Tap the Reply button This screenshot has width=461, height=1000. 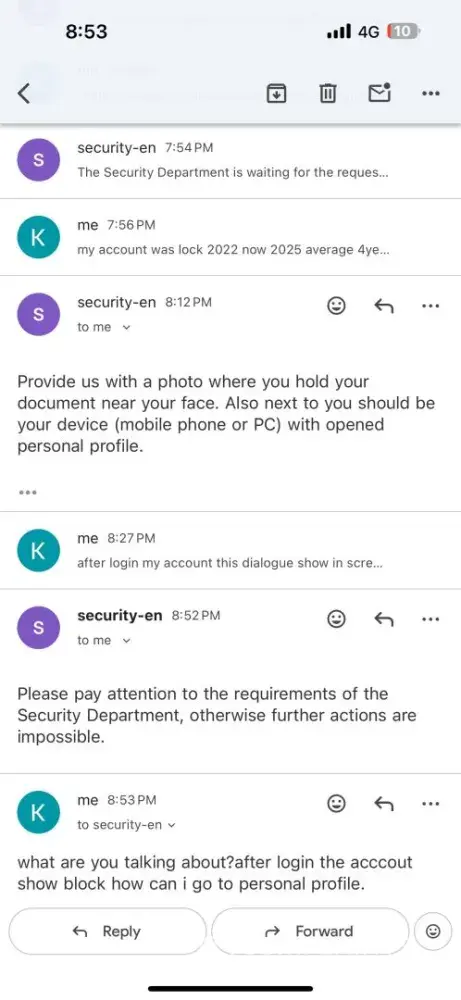click(x=107, y=931)
